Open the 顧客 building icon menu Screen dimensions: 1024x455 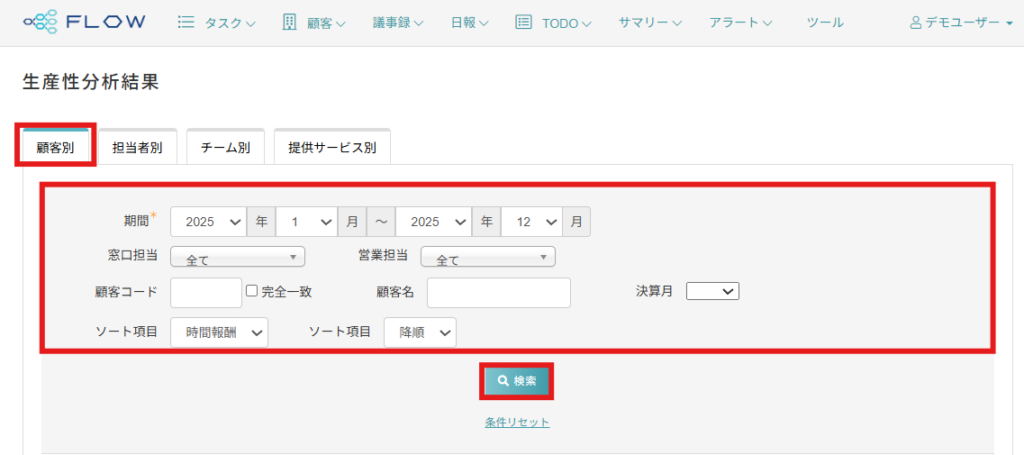point(290,22)
